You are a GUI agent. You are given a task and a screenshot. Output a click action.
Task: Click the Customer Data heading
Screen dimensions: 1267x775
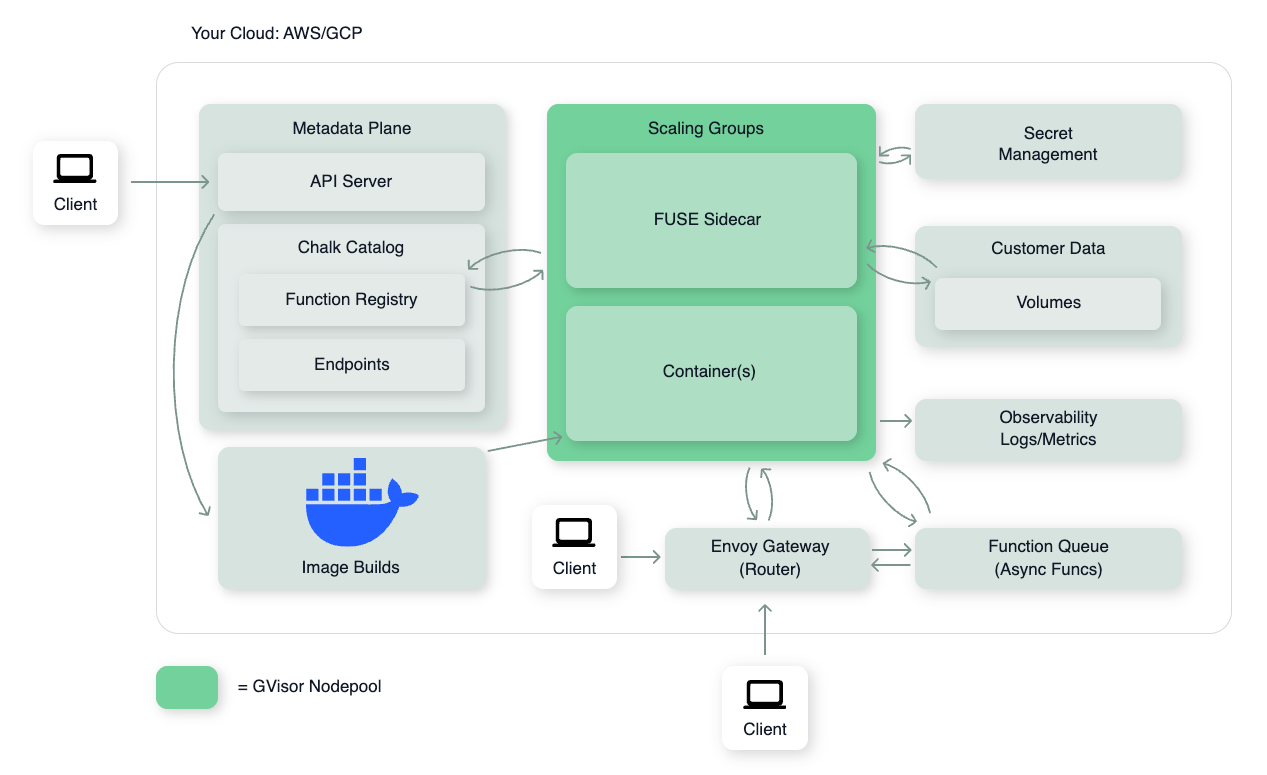point(1048,248)
